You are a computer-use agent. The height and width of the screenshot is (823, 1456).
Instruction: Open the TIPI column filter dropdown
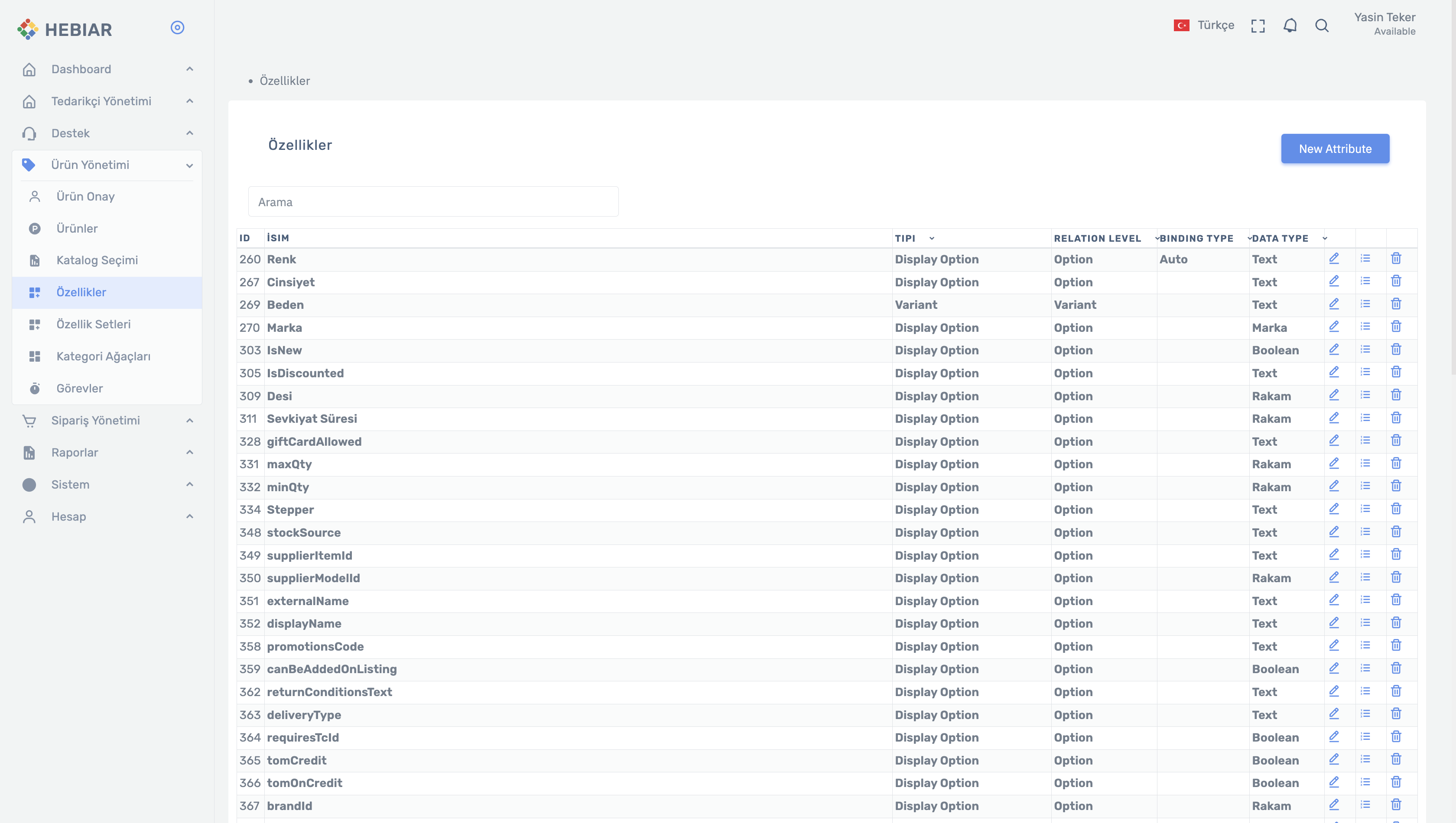tap(932, 239)
